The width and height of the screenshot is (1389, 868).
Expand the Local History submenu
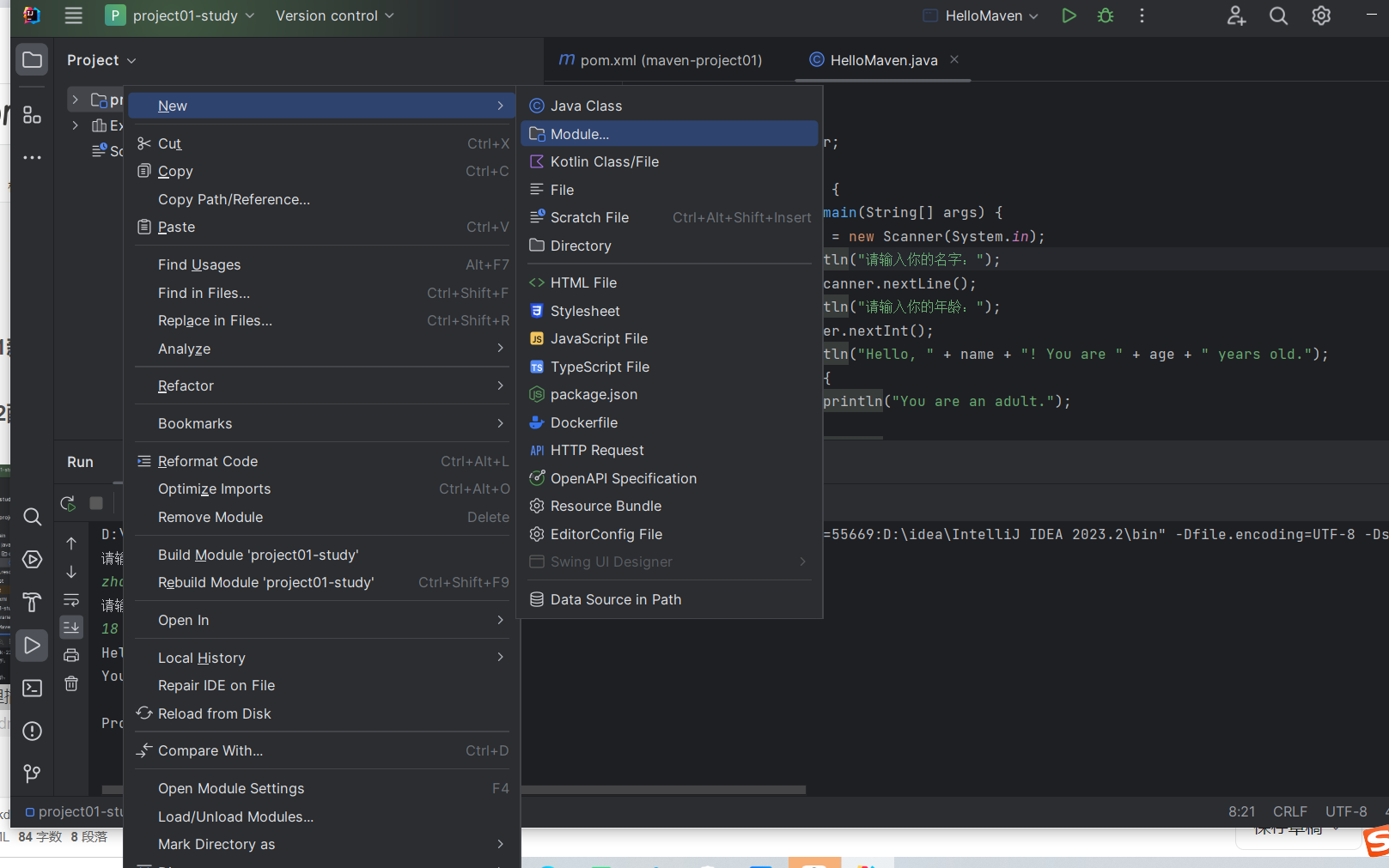tap(324, 658)
